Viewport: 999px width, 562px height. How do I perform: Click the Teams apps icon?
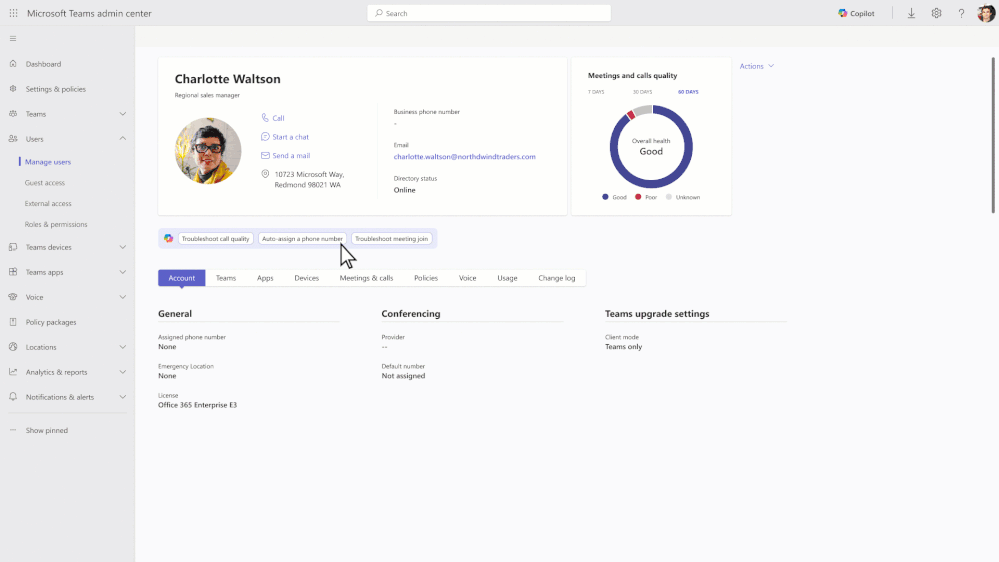tap(13, 271)
